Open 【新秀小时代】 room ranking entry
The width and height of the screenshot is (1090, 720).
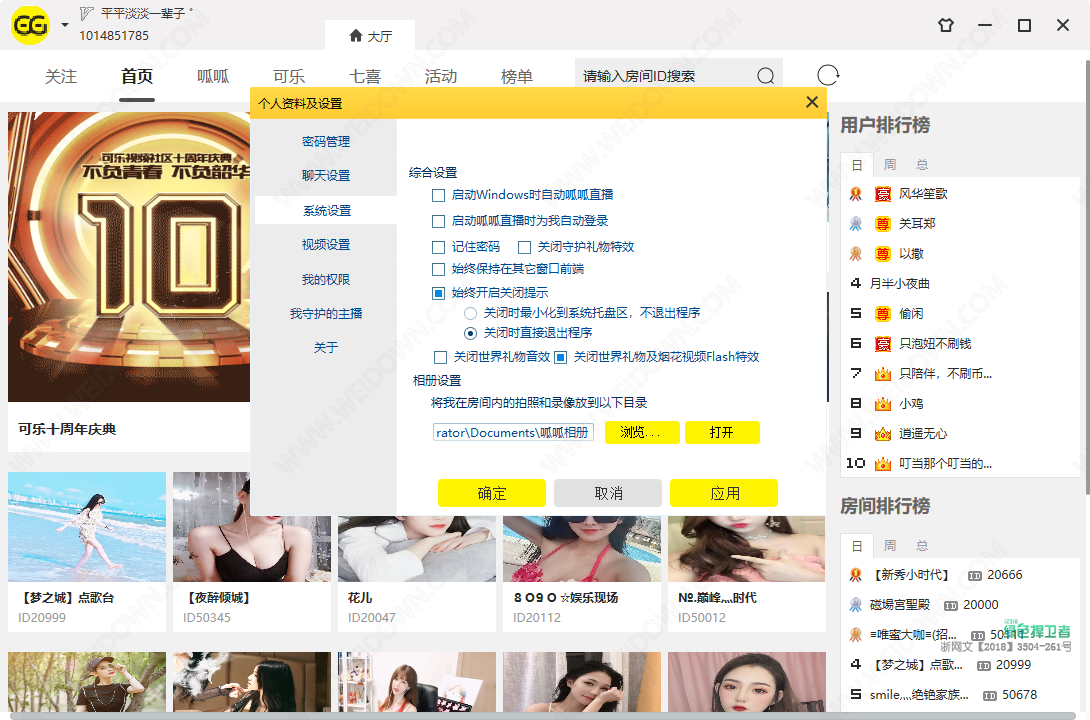point(911,575)
